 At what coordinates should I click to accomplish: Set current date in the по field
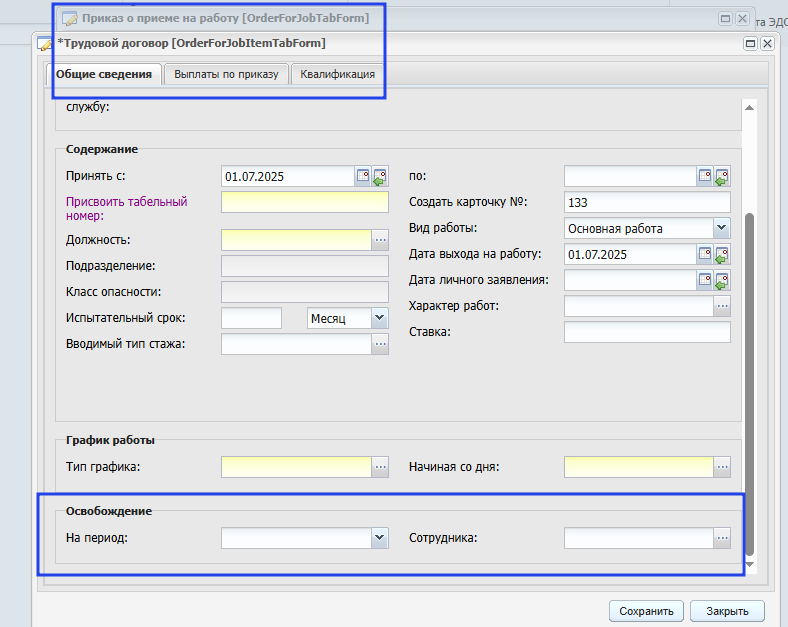pyautogui.click(x=722, y=176)
